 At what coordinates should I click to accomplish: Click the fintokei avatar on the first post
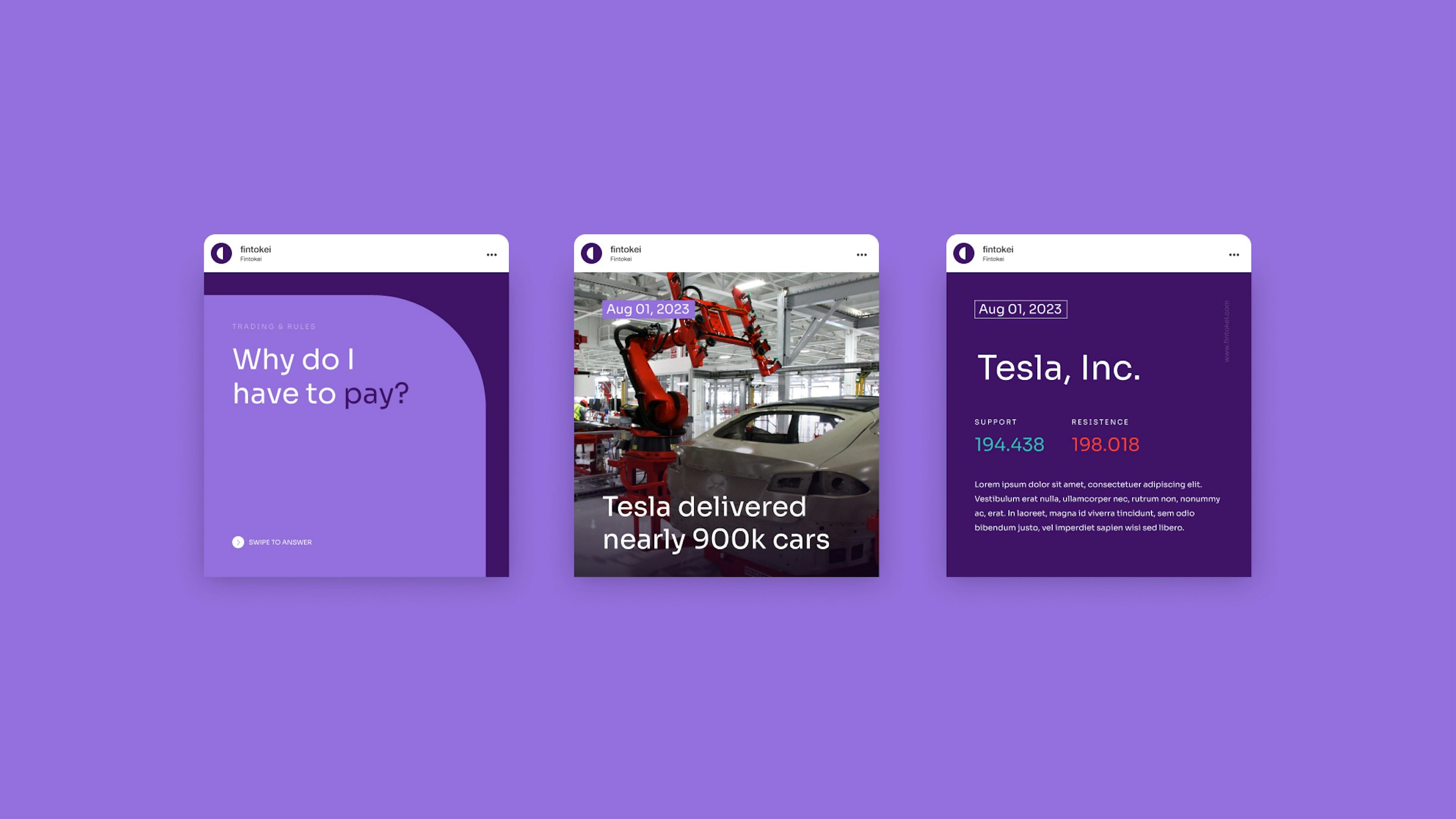click(221, 253)
